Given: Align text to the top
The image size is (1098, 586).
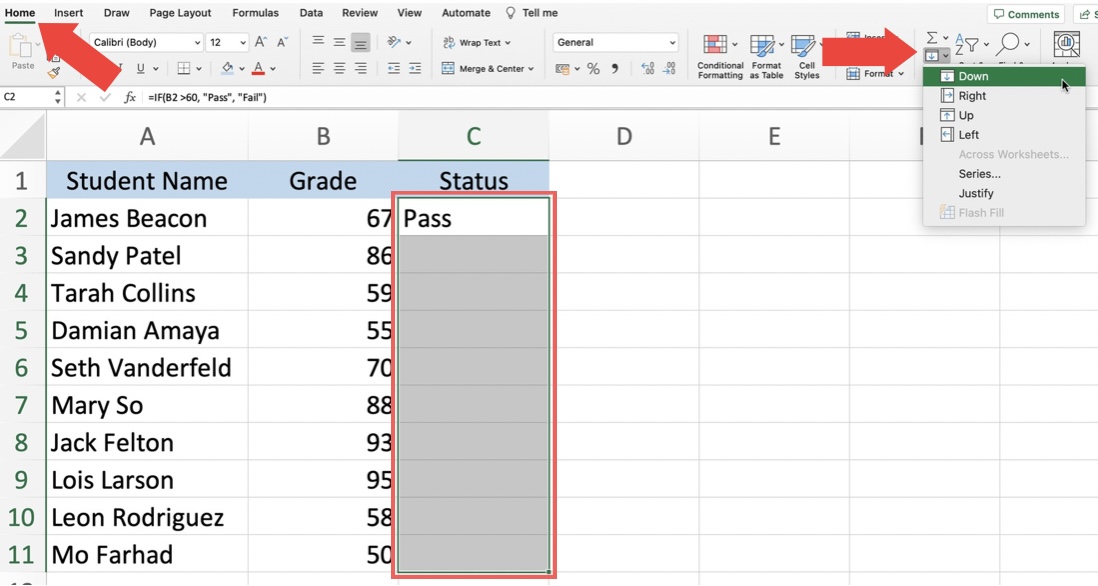Looking at the screenshot, I should pos(318,42).
